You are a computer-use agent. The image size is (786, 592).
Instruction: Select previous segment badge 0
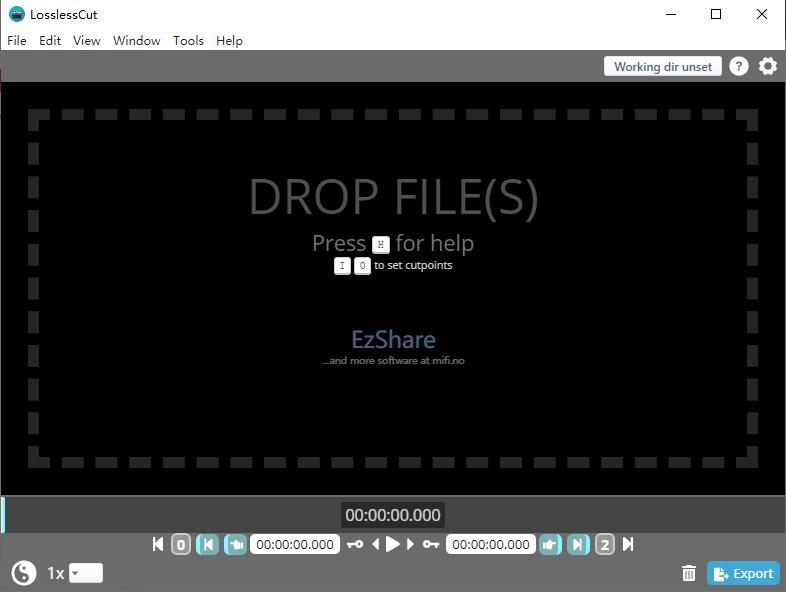coord(181,544)
